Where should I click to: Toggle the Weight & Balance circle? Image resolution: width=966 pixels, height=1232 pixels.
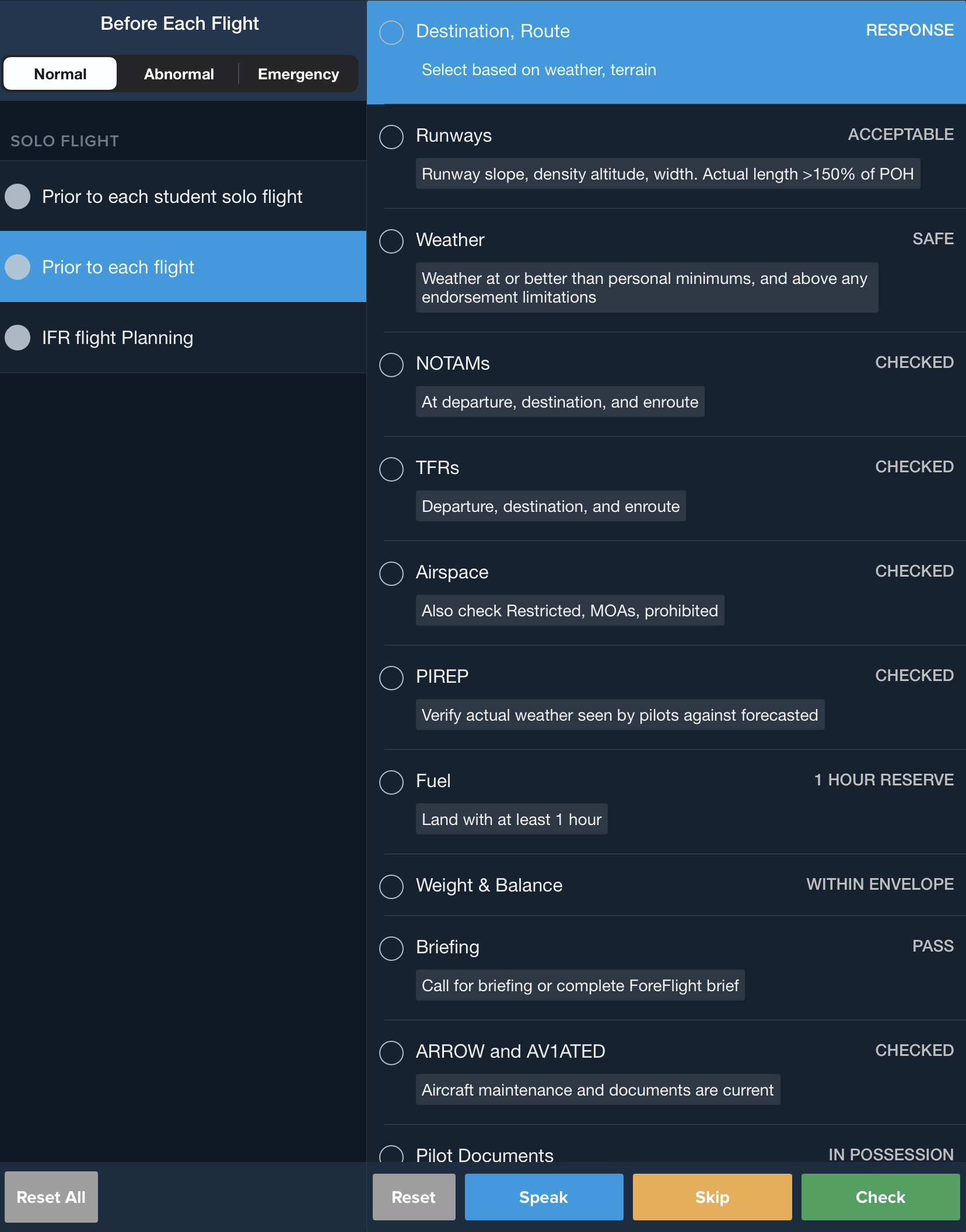(x=391, y=886)
